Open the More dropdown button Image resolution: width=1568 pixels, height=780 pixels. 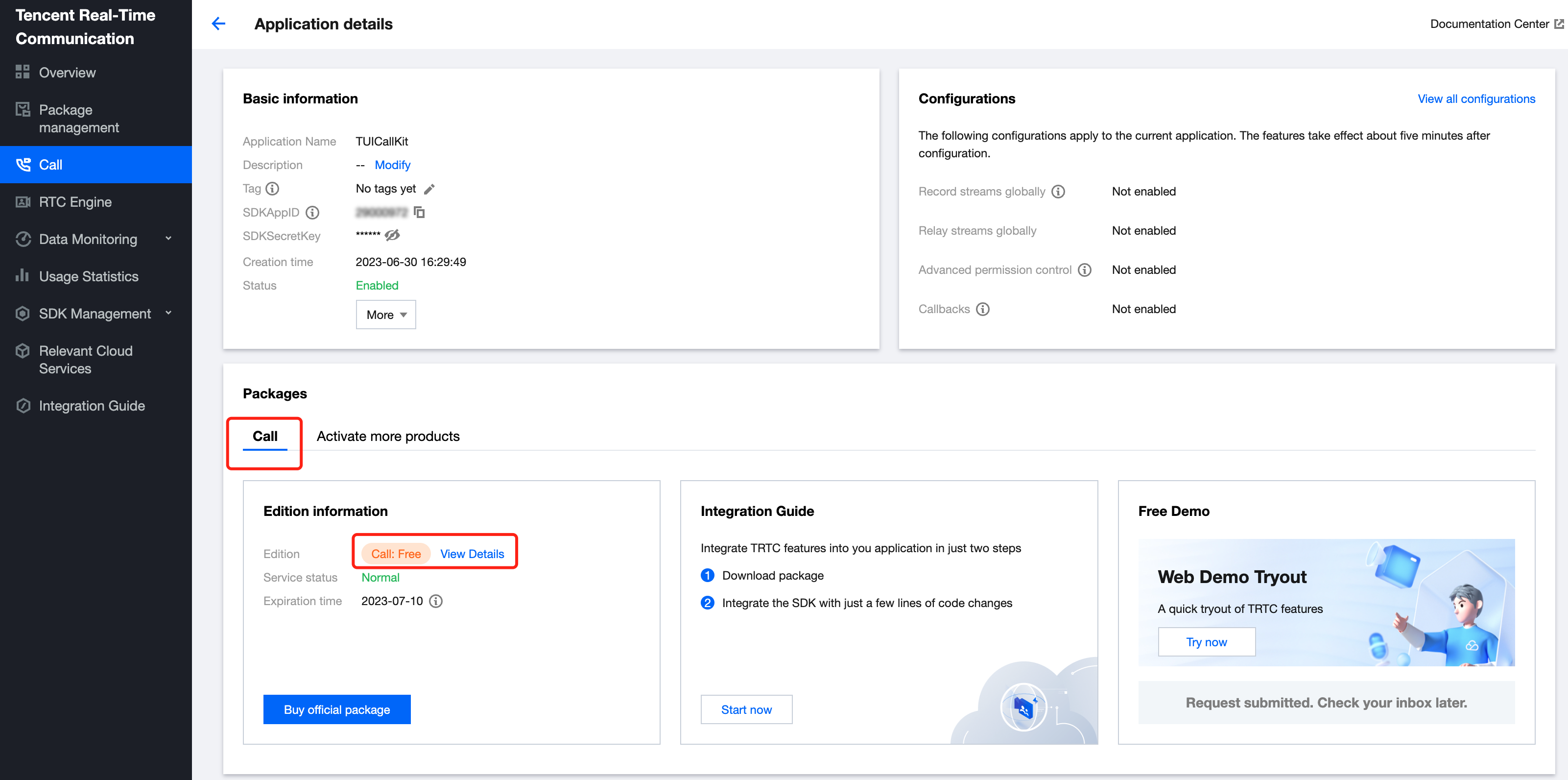click(x=386, y=315)
